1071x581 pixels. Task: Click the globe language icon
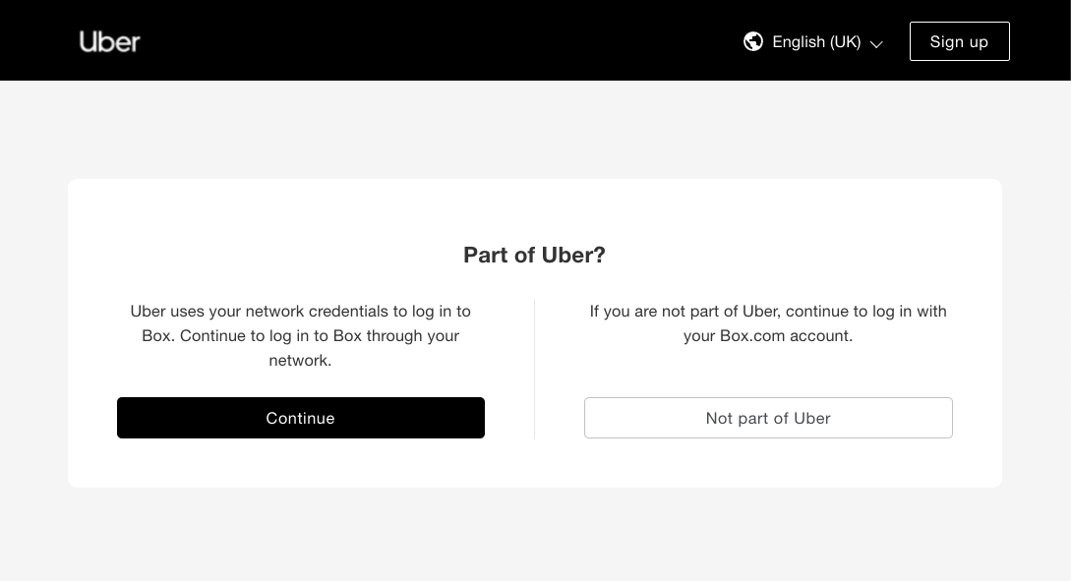pos(753,41)
